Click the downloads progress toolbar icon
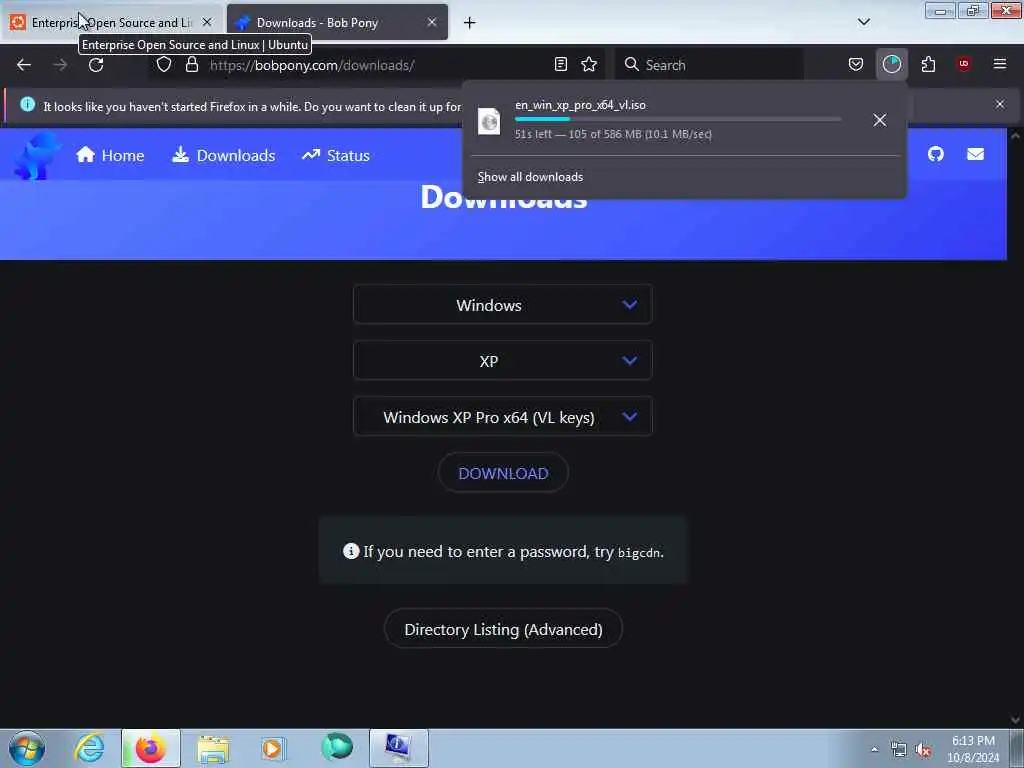 click(891, 64)
